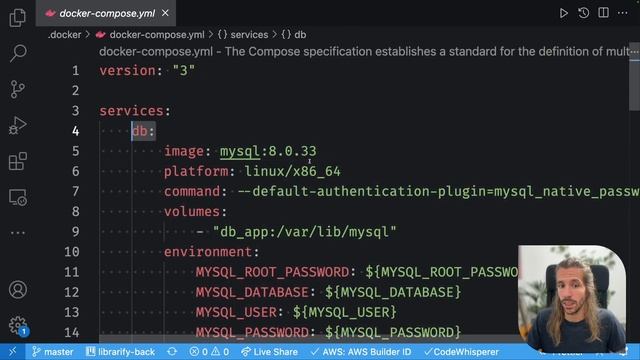
Task: Open db symbol in breadcrumb
Action: (293, 35)
